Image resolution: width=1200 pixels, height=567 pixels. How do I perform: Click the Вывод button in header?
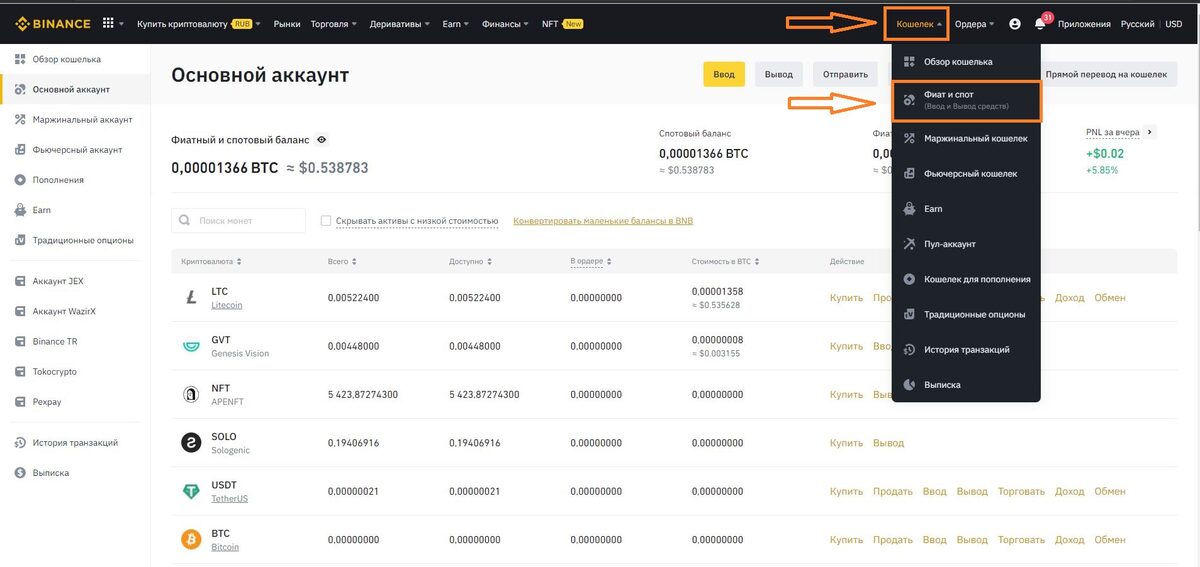tap(778, 74)
